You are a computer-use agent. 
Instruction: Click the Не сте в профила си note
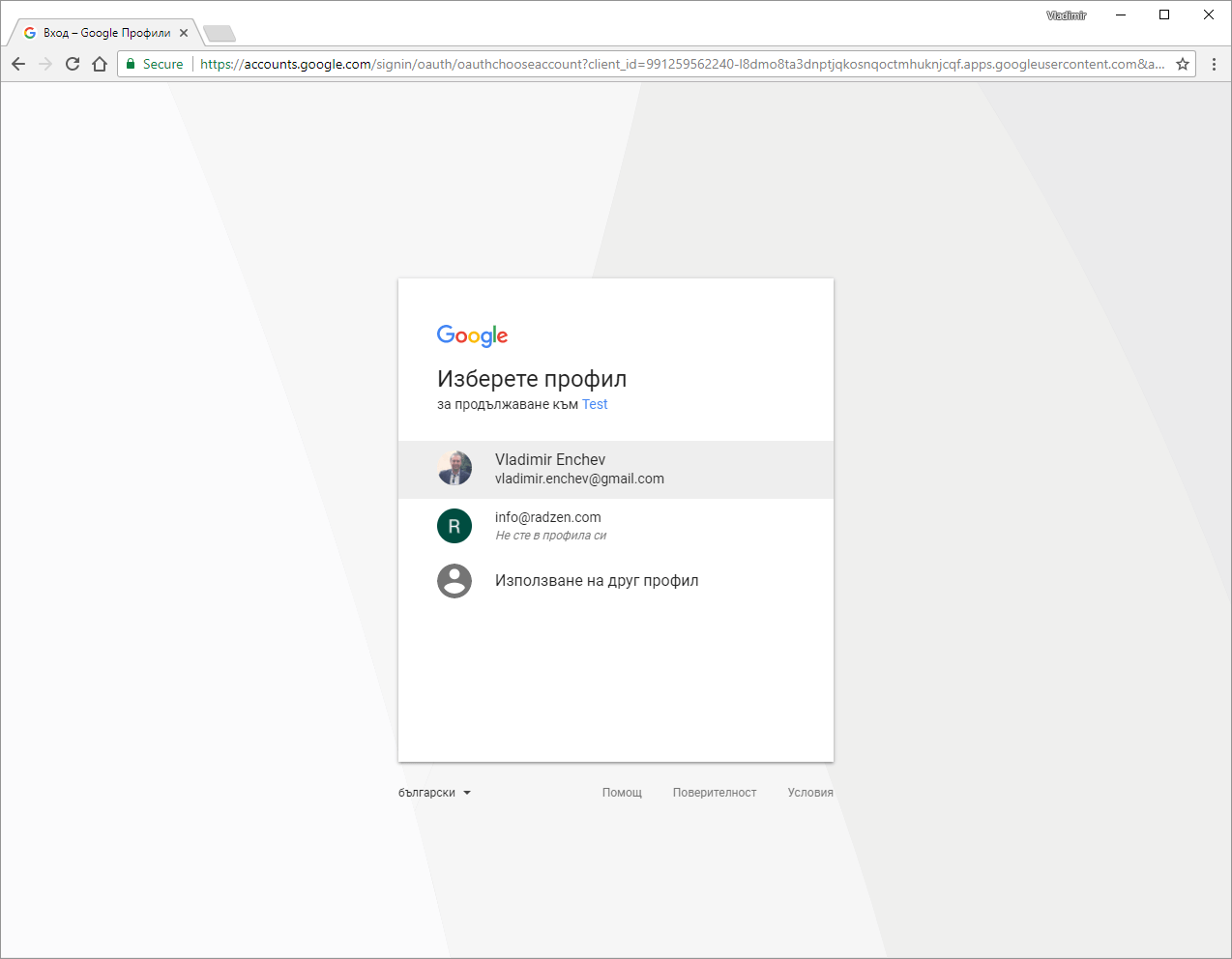coord(551,536)
